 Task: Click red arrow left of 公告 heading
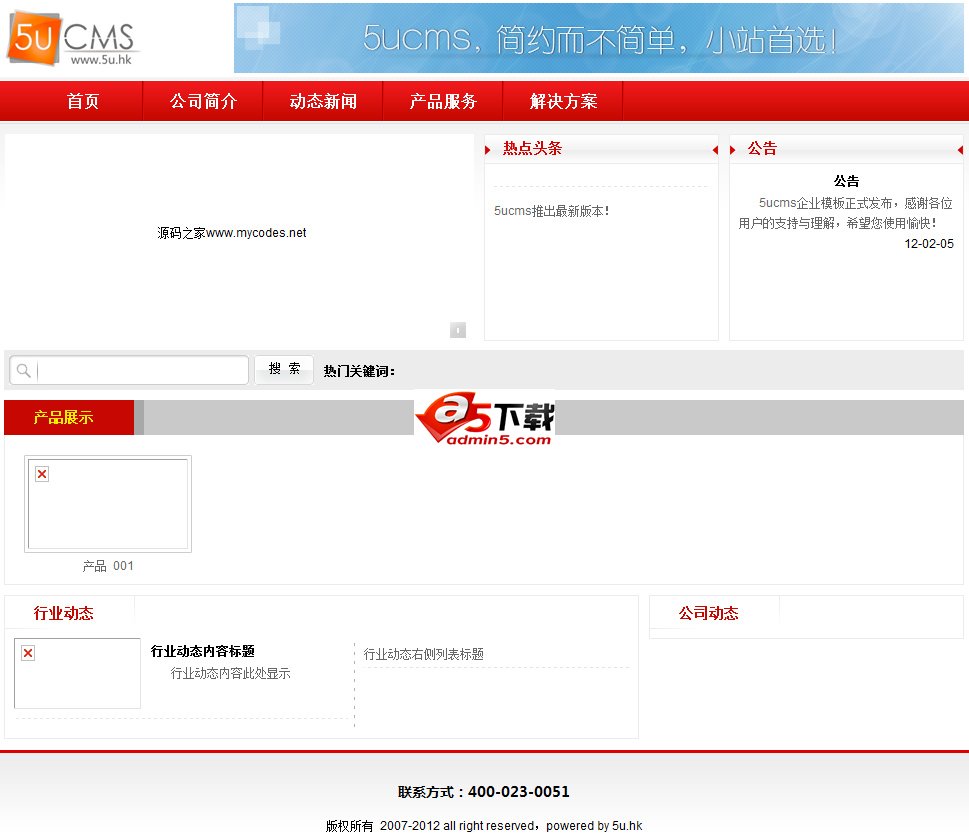click(x=732, y=150)
